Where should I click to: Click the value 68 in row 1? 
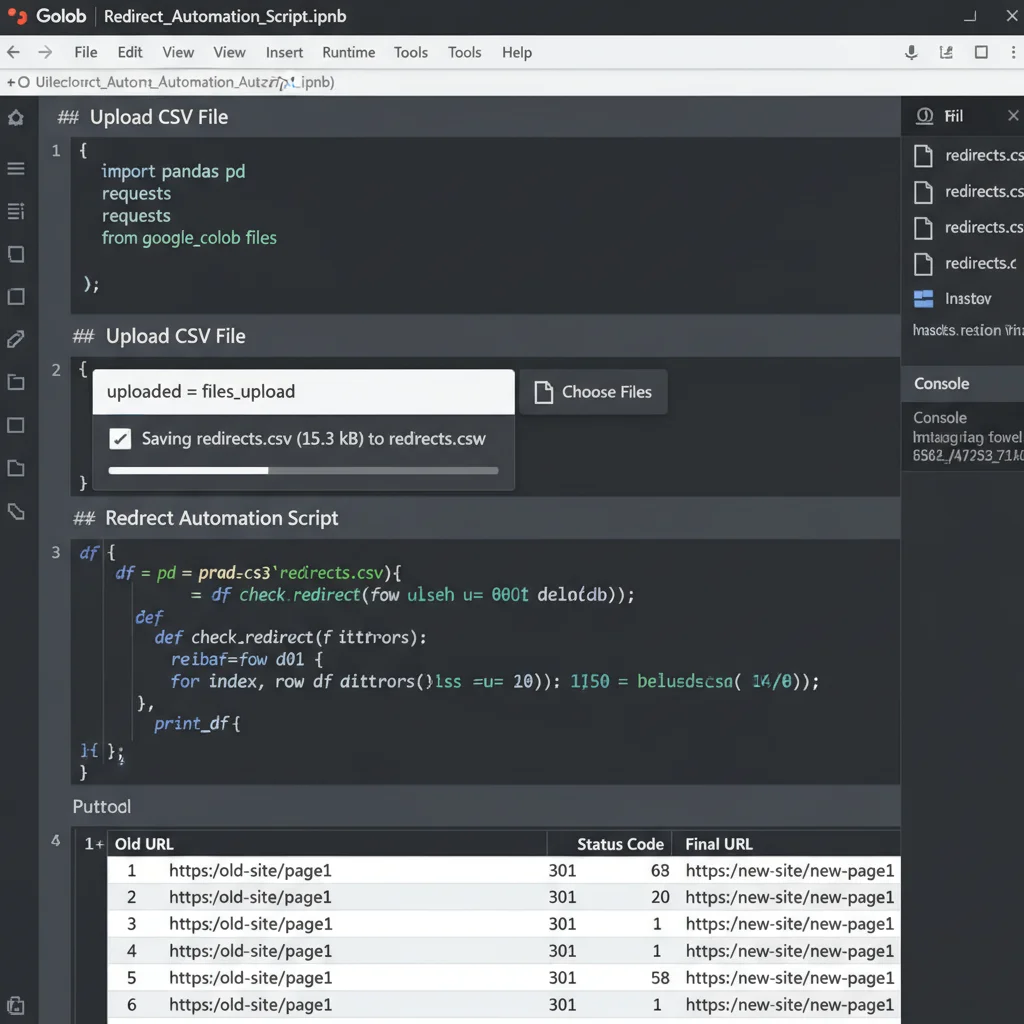point(660,871)
